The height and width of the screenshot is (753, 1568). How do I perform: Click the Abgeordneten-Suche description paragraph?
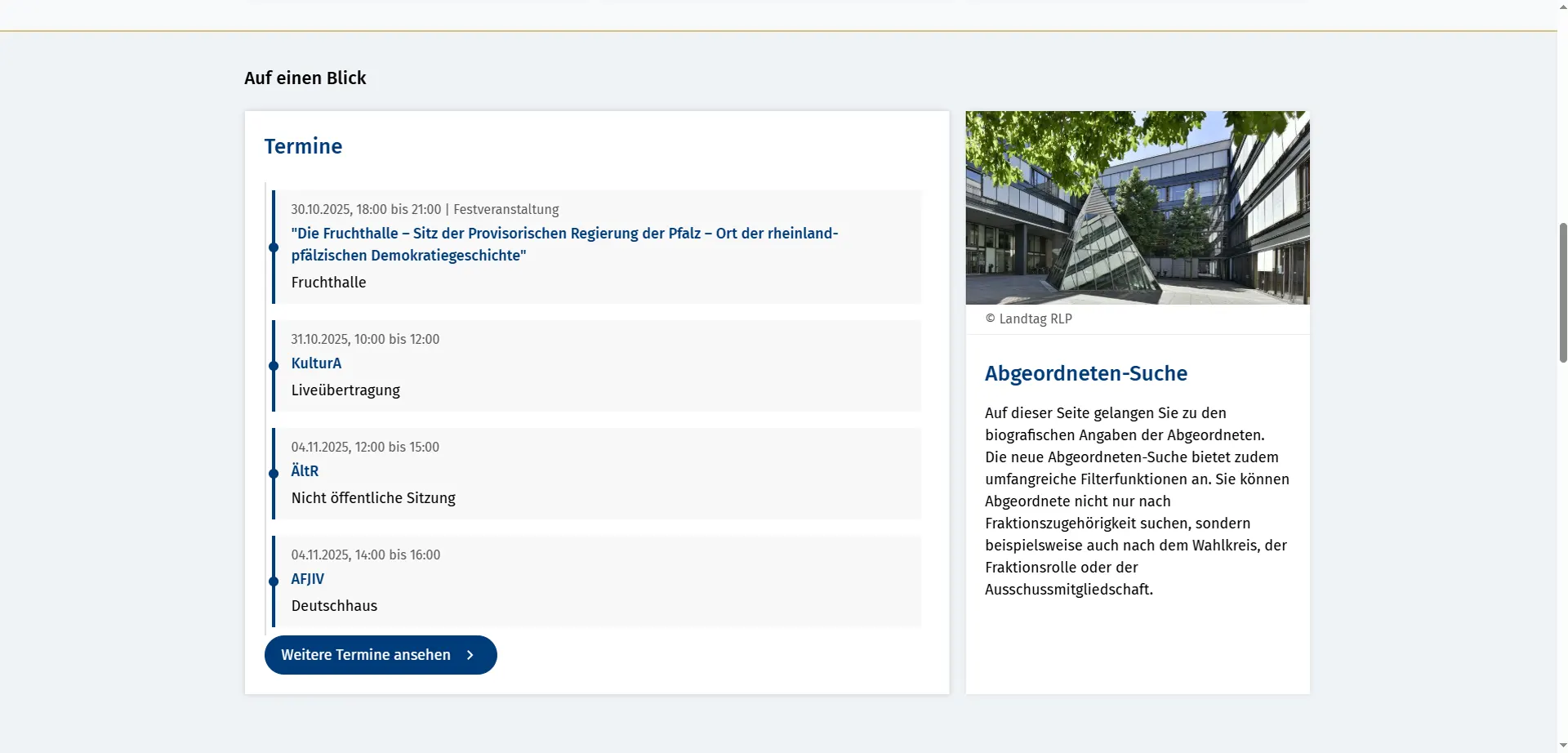point(1136,501)
